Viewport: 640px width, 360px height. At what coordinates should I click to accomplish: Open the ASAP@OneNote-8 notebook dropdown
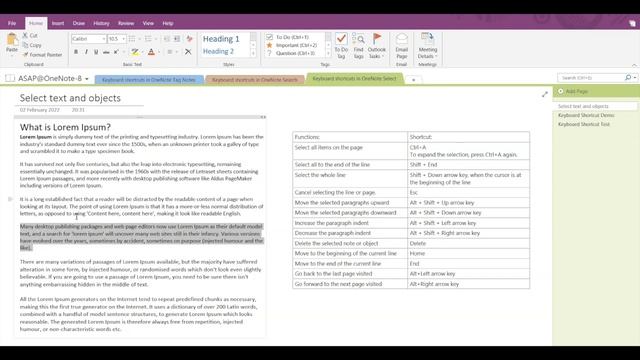coord(87,79)
